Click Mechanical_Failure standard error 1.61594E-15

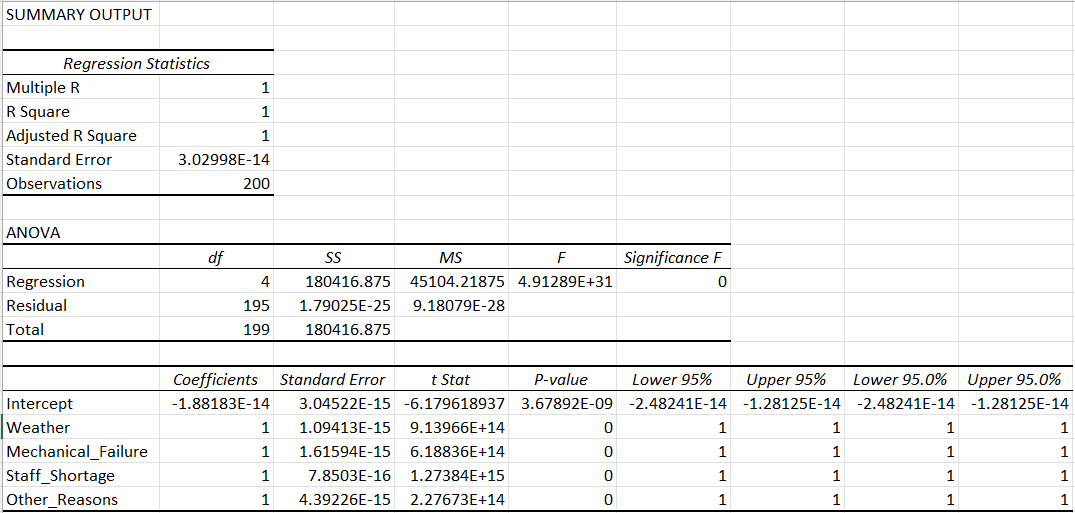point(334,452)
